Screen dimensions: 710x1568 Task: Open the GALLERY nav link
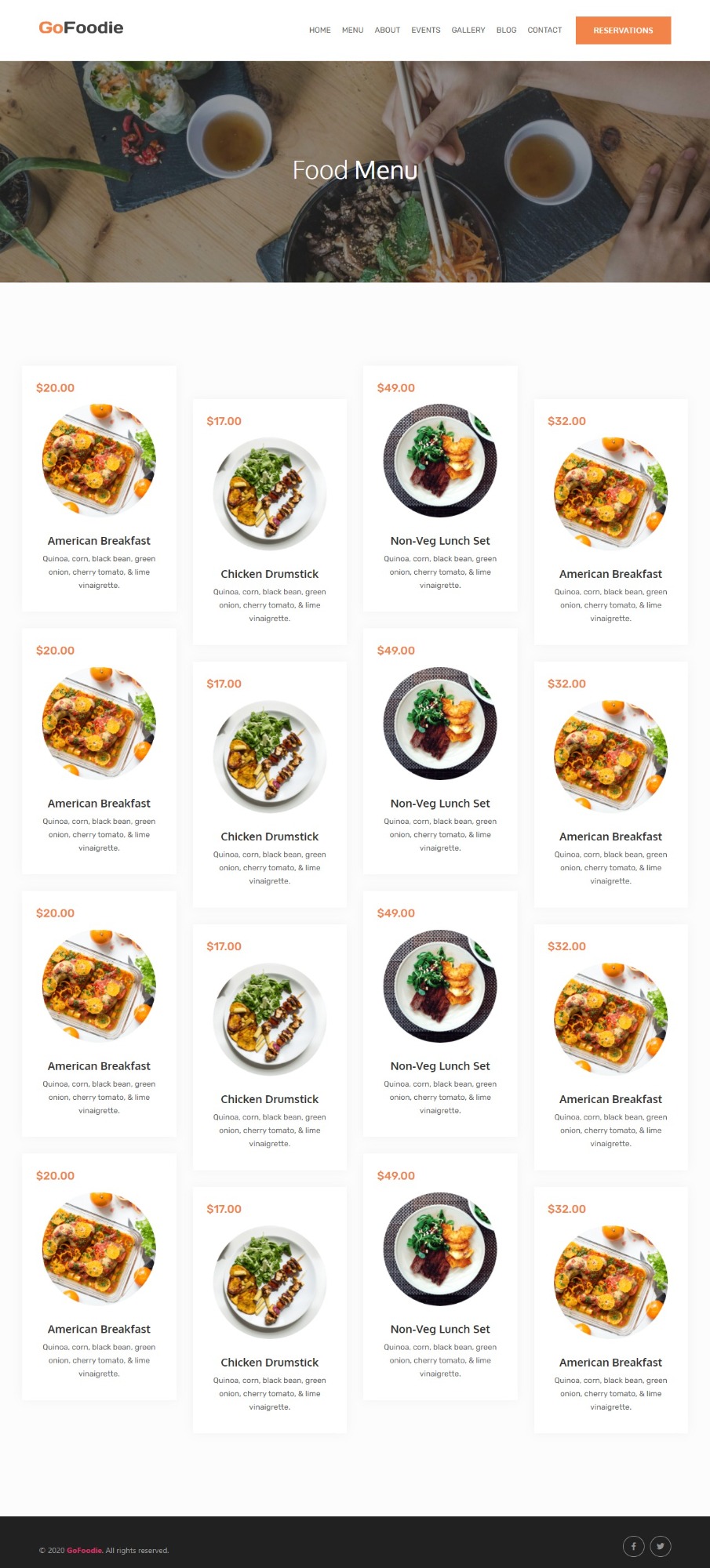[468, 31]
